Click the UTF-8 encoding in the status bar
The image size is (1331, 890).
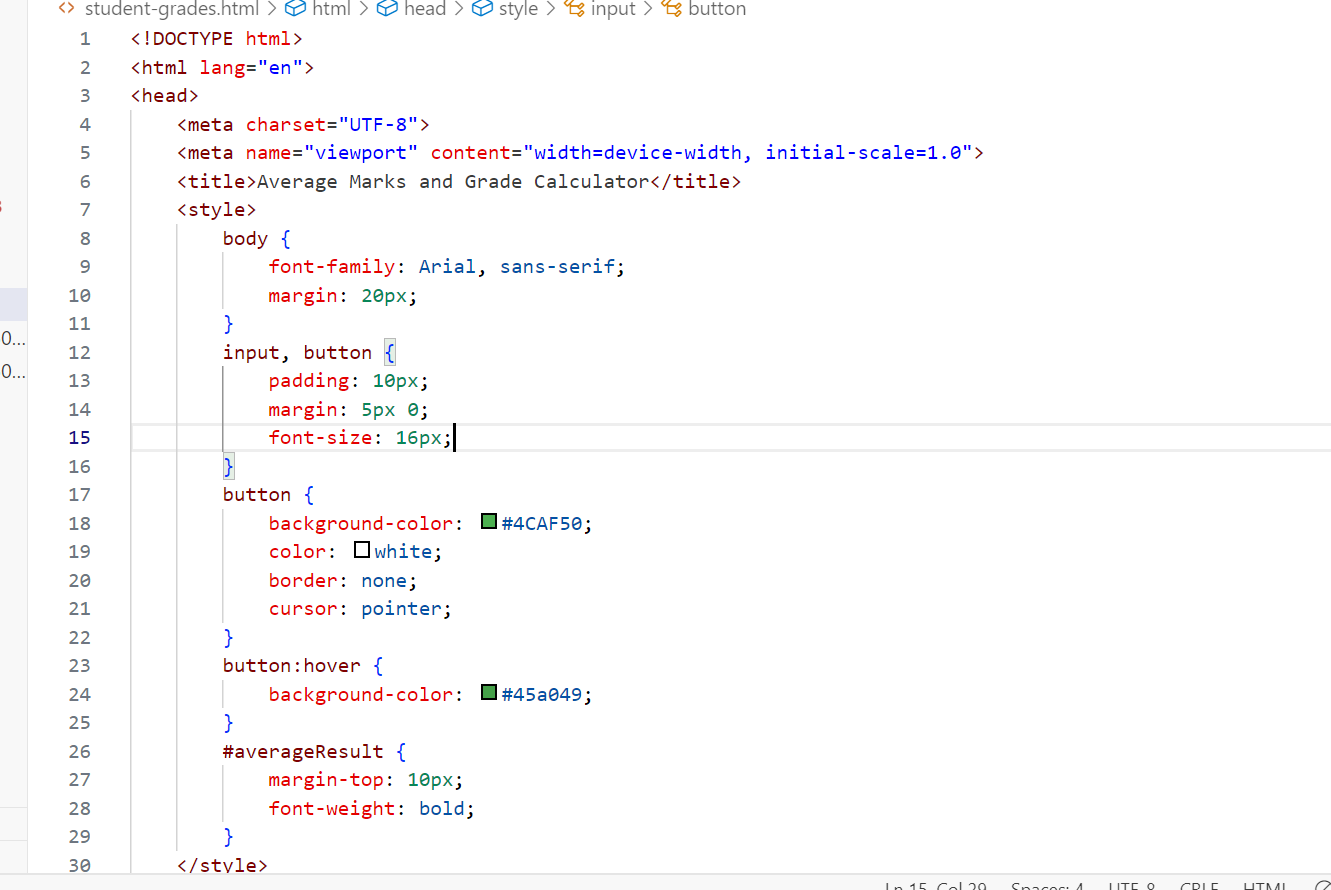pos(1132,884)
